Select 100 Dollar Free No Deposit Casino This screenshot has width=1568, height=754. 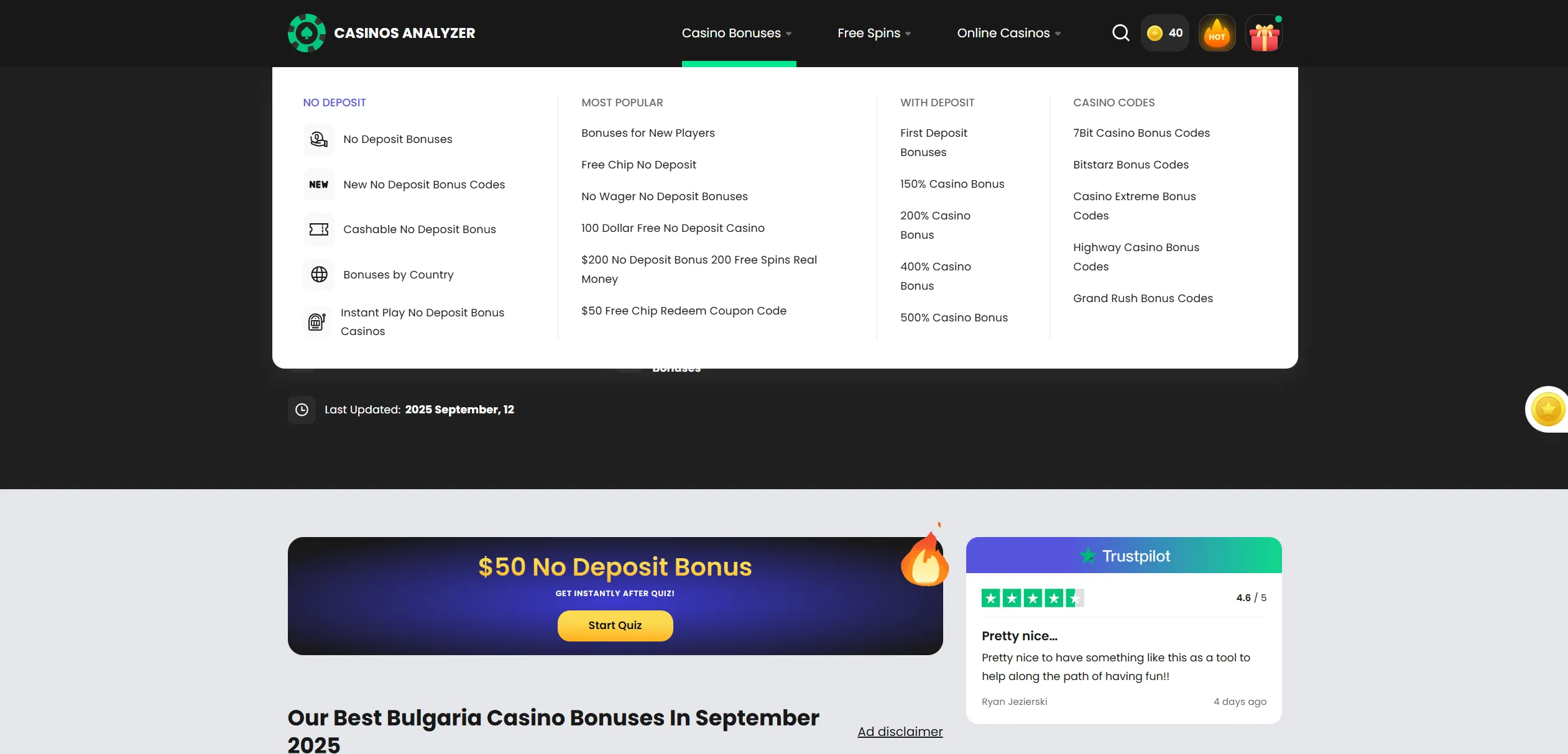(673, 228)
